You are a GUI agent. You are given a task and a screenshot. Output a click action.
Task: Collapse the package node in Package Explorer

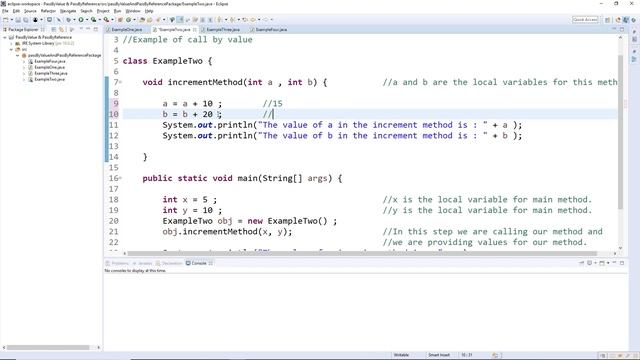(18, 55)
